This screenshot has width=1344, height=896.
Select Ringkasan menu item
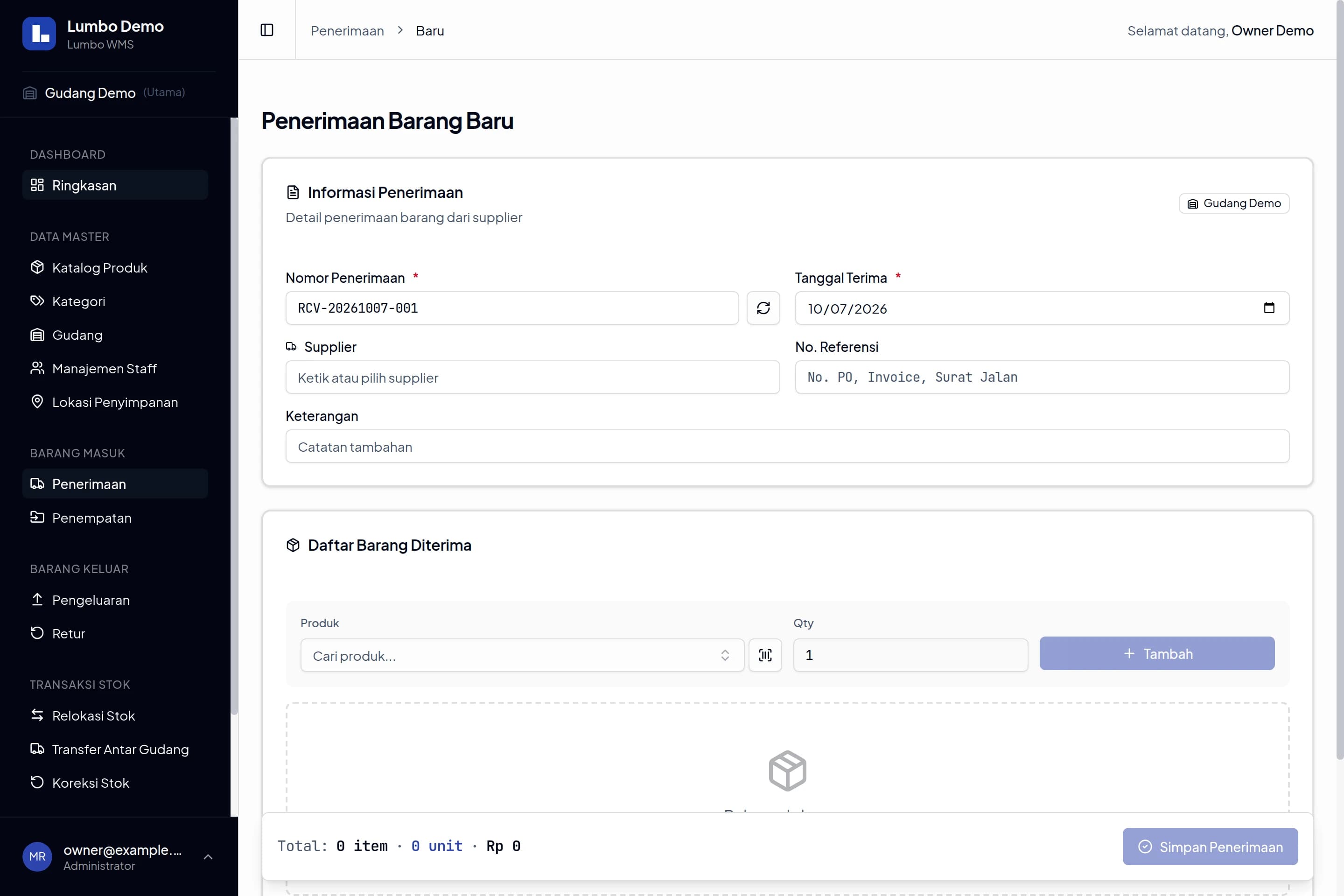tap(115, 185)
